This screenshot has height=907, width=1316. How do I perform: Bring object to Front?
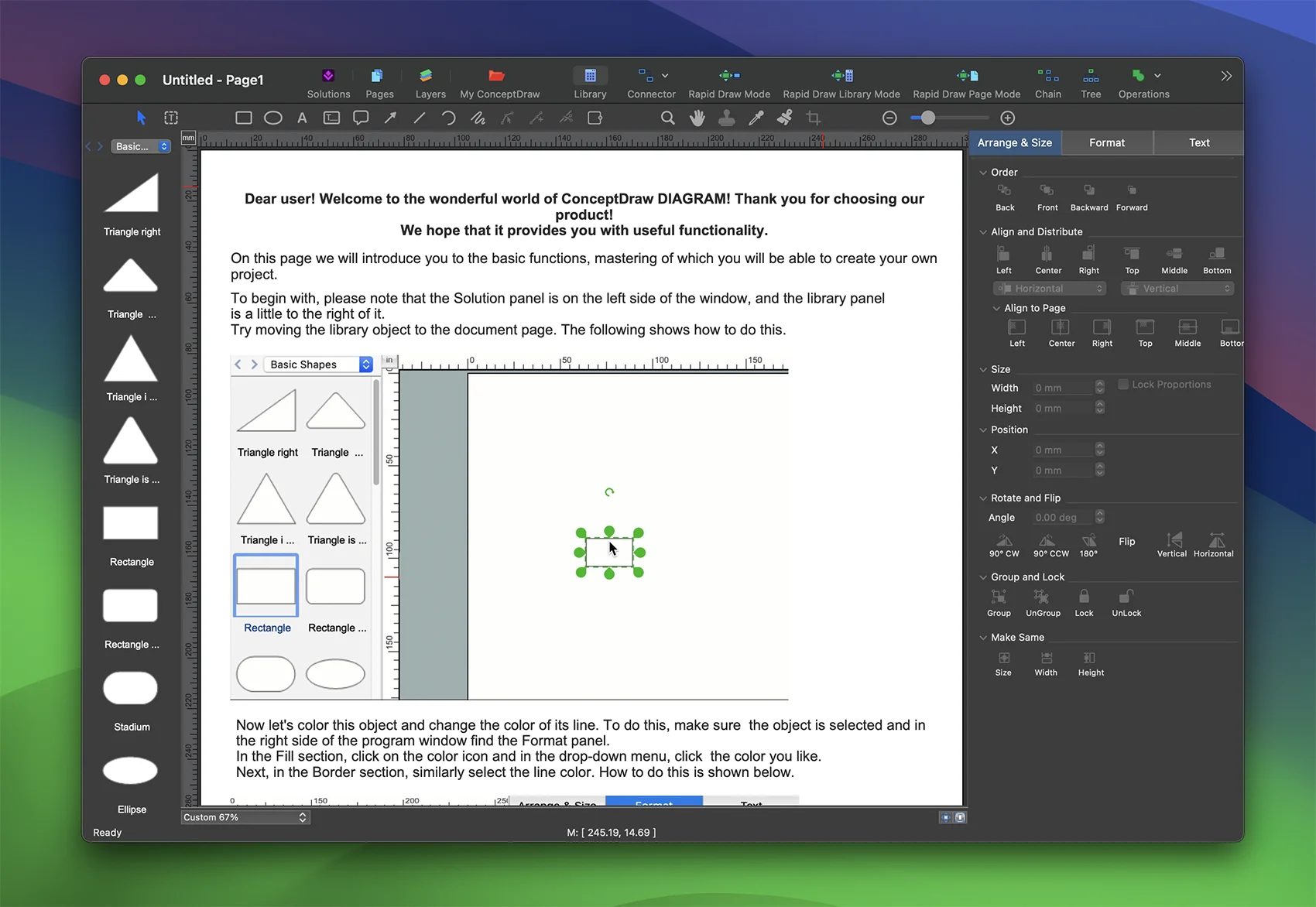coord(1047,197)
